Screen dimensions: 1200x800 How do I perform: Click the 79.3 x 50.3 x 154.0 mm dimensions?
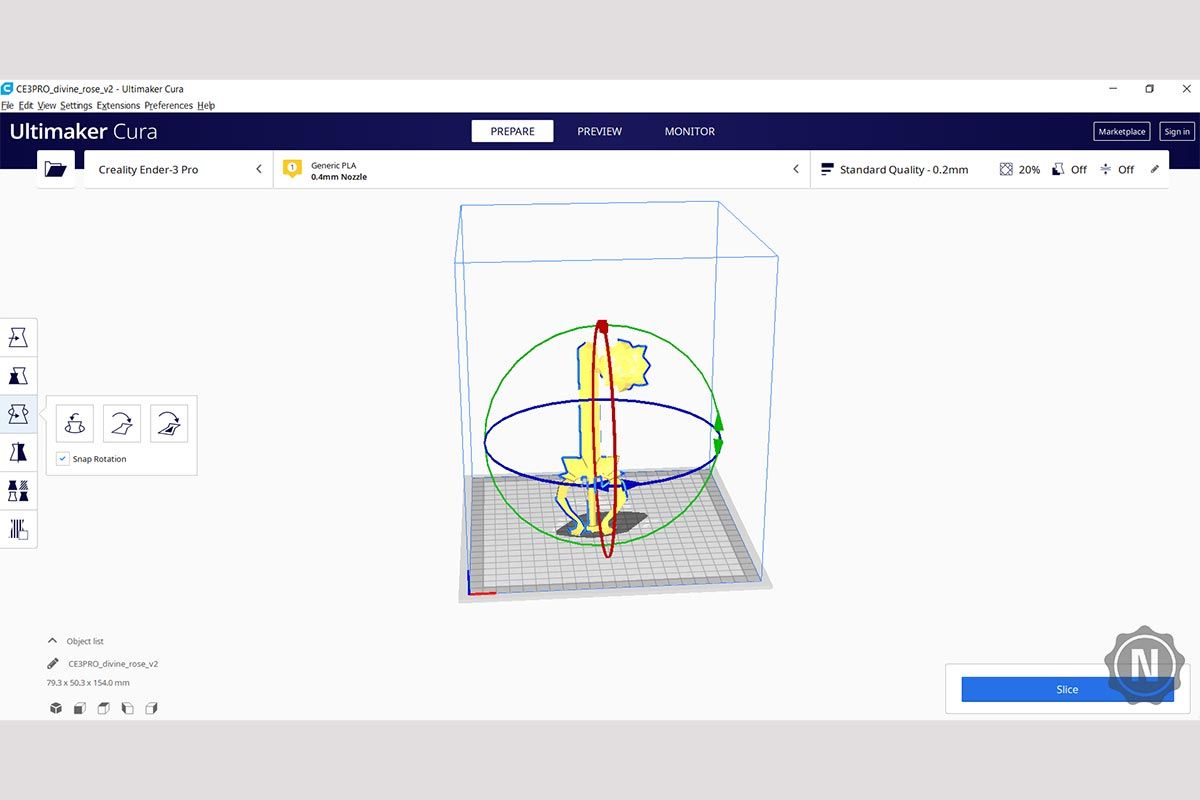point(88,683)
